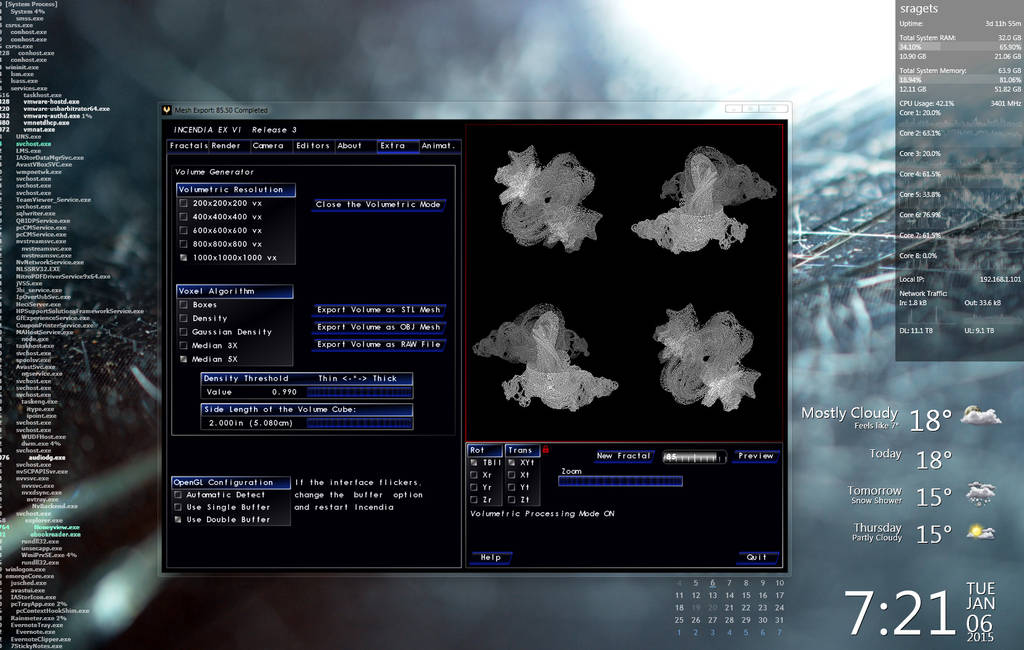Enable Use Single Buffer option
This screenshot has height=650, width=1024.
pos(178,508)
